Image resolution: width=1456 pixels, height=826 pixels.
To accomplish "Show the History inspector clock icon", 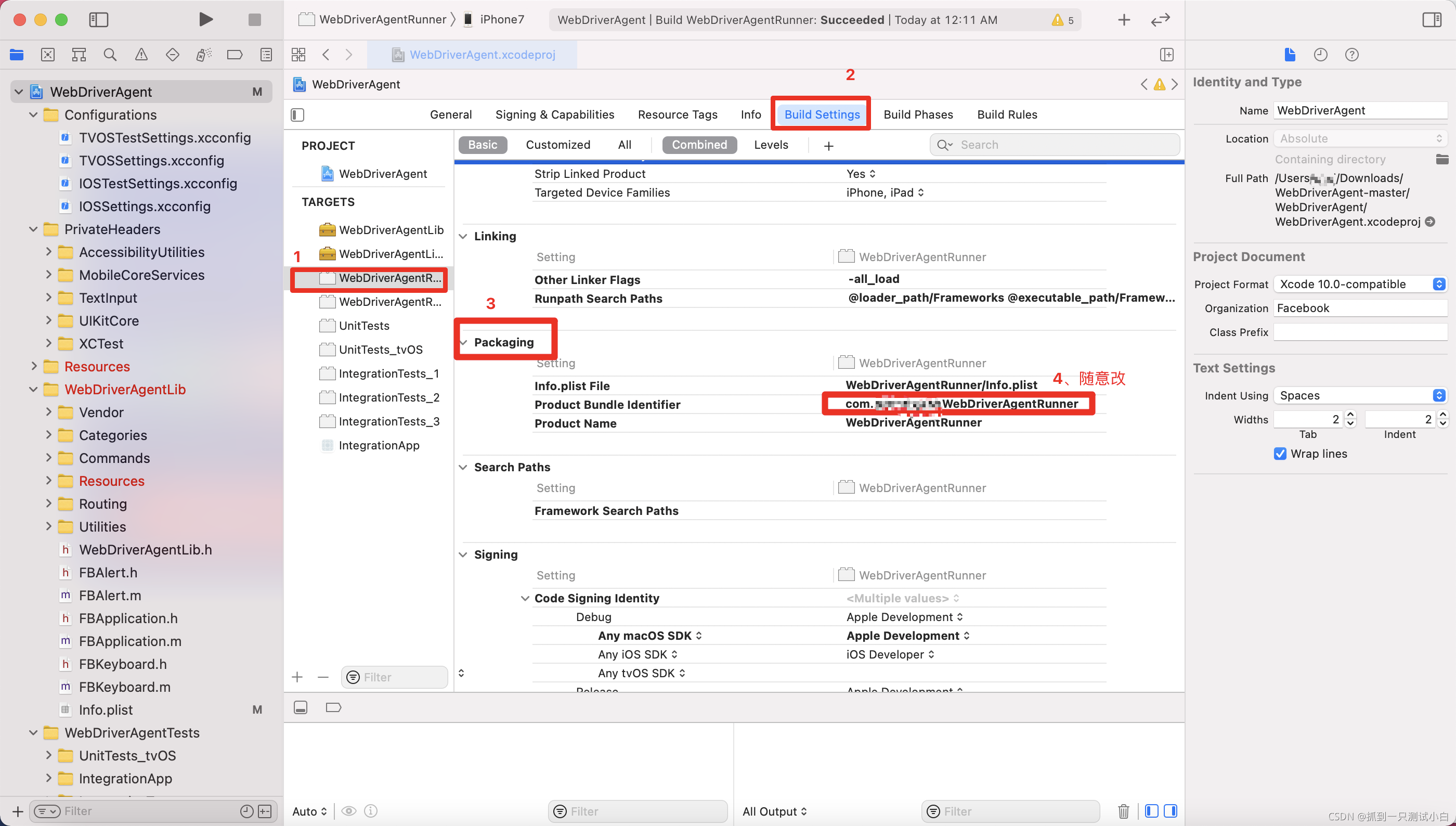I will tap(1320, 55).
